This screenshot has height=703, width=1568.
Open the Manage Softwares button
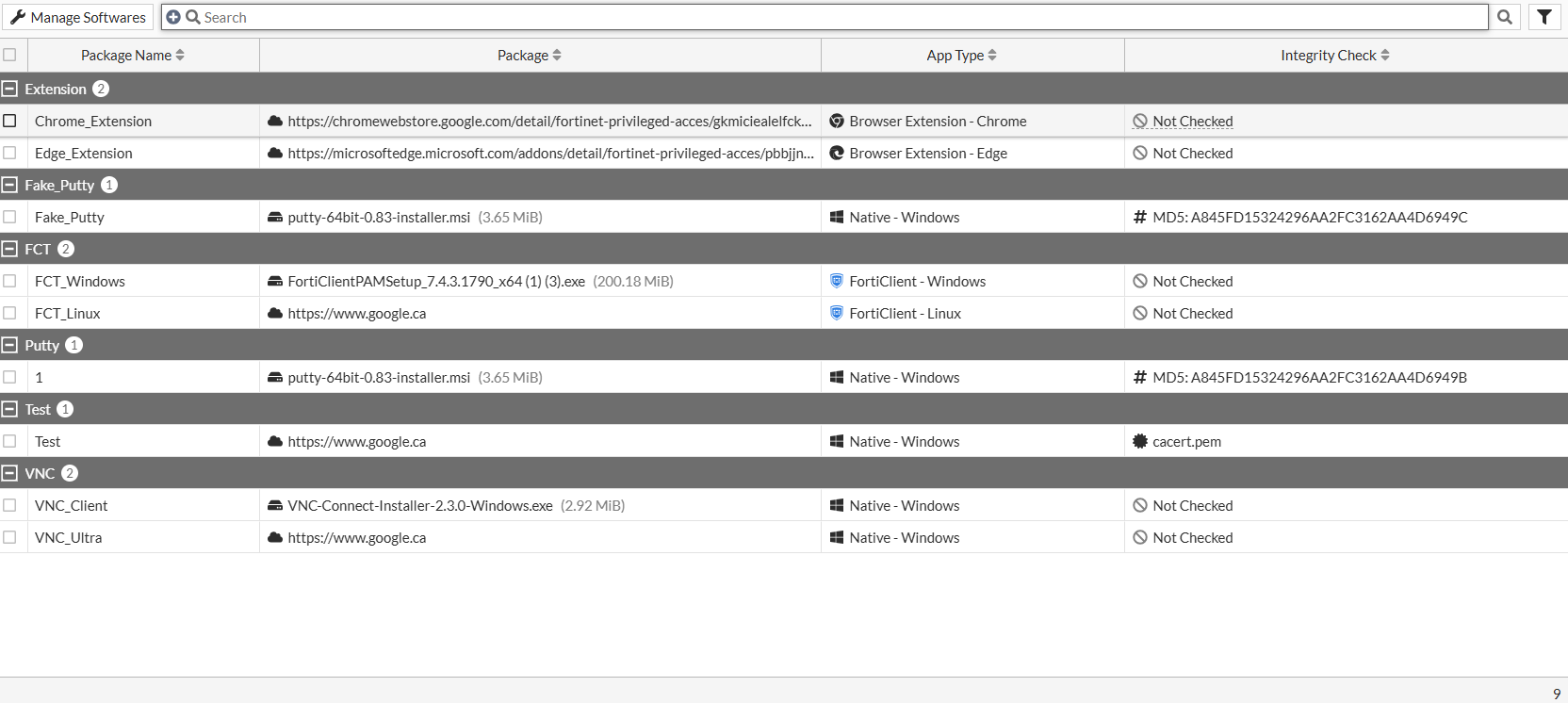pyautogui.click(x=78, y=17)
